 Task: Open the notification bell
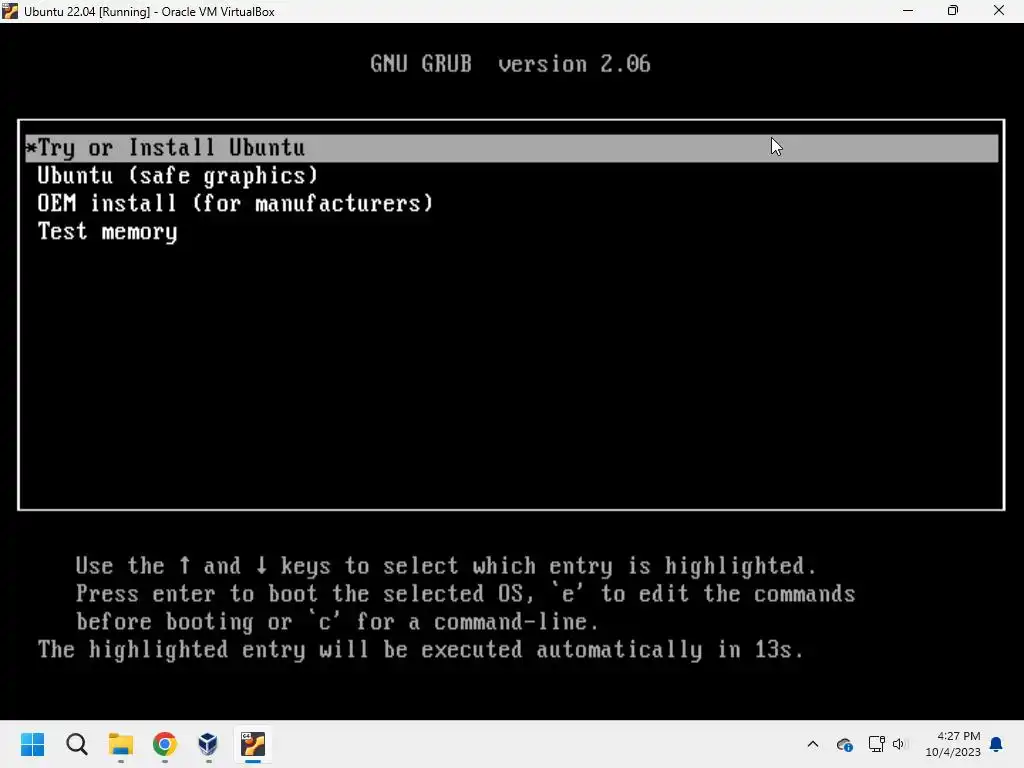click(997, 744)
